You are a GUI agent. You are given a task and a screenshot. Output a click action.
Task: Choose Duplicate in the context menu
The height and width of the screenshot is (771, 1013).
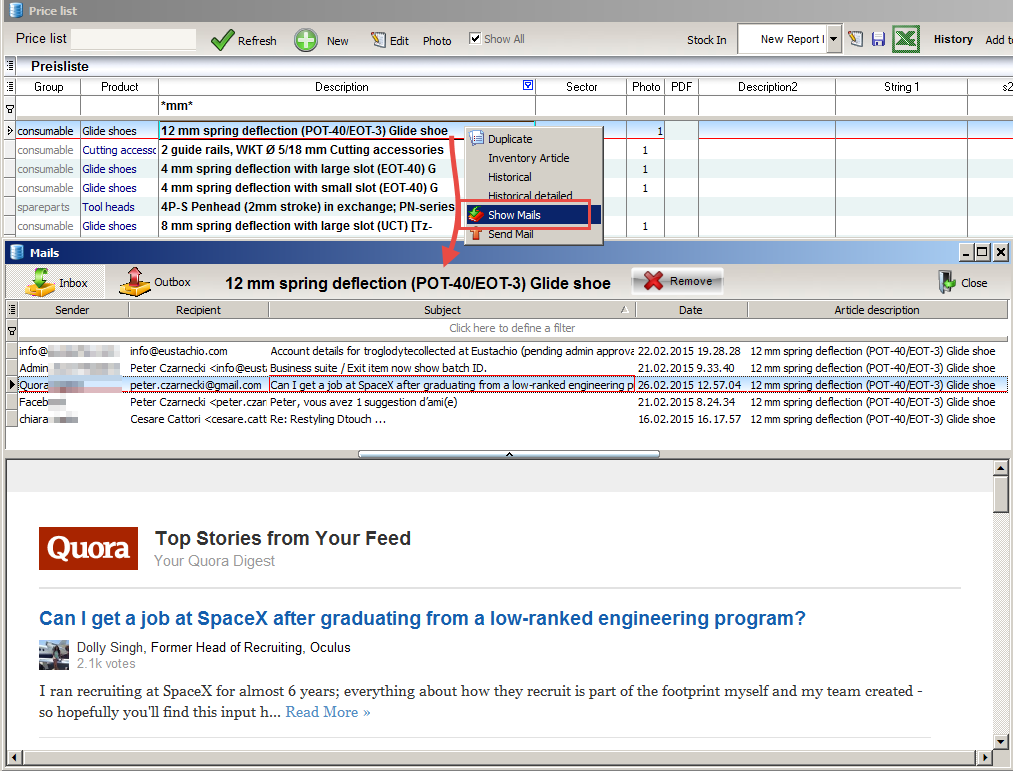509,139
